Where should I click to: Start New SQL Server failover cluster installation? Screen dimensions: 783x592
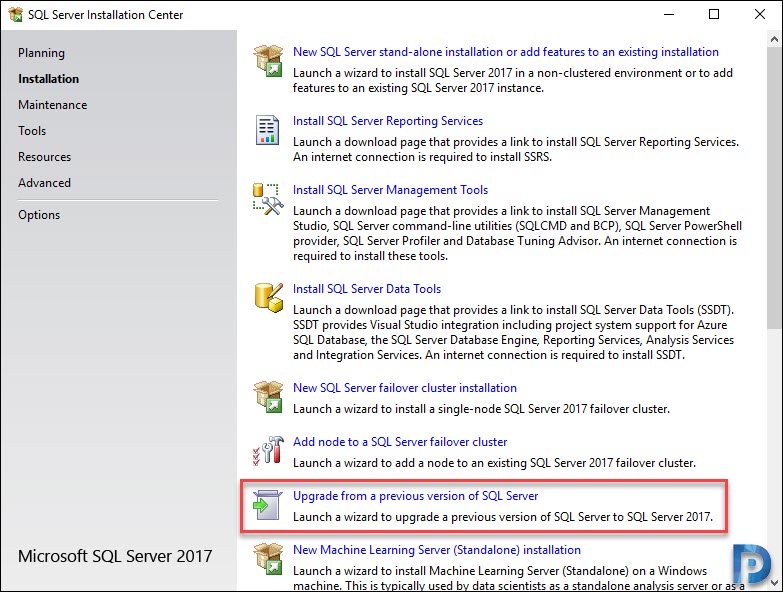click(x=405, y=388)
